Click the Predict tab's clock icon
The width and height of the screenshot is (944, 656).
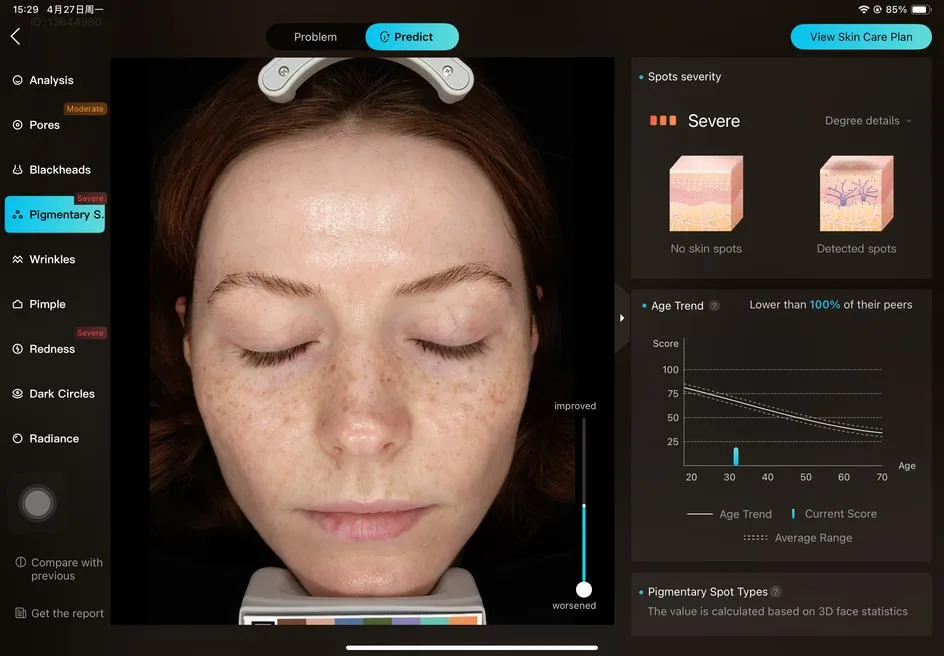click(385, 37)
